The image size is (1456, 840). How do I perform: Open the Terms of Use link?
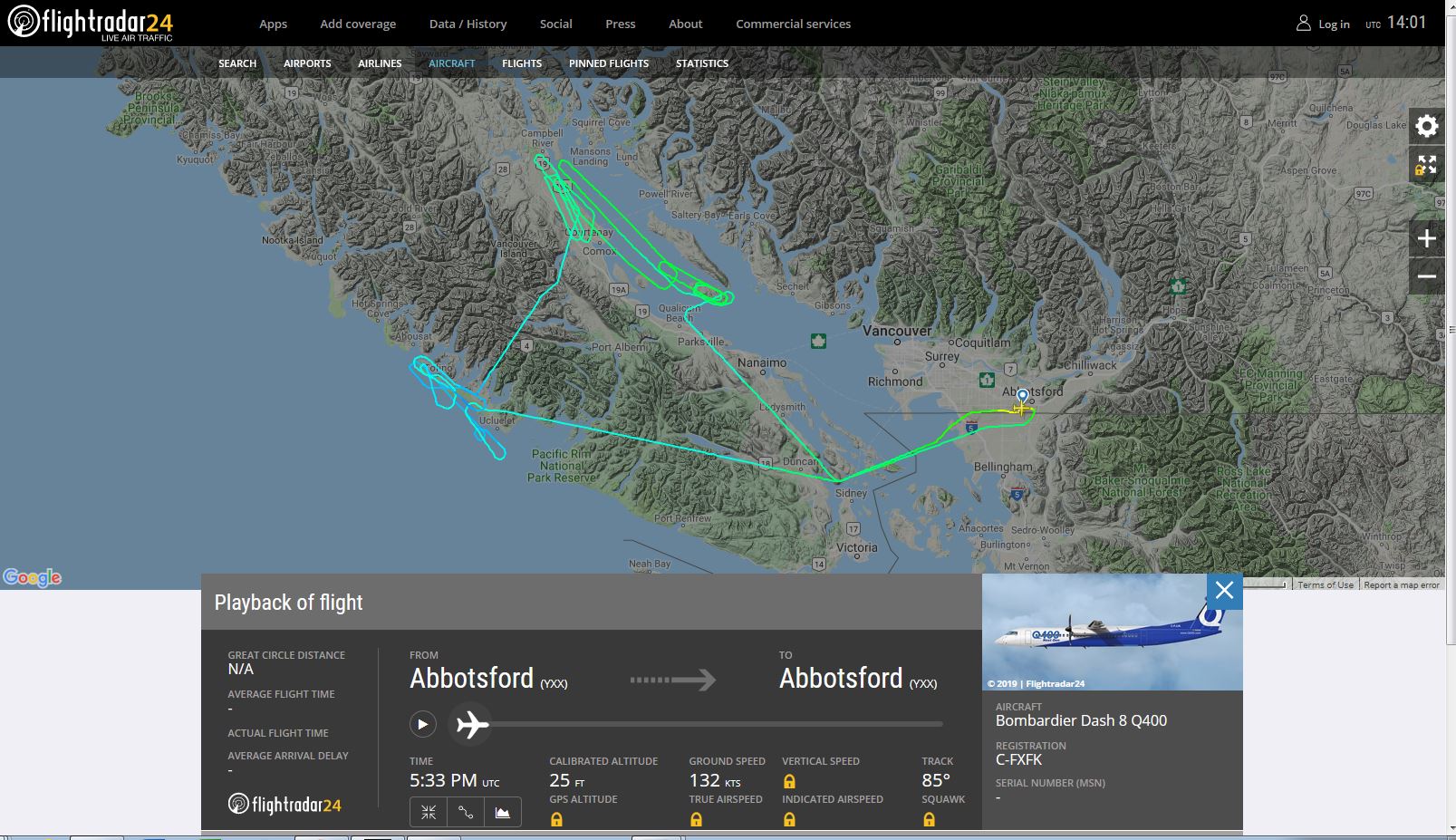click(1325, 584)
